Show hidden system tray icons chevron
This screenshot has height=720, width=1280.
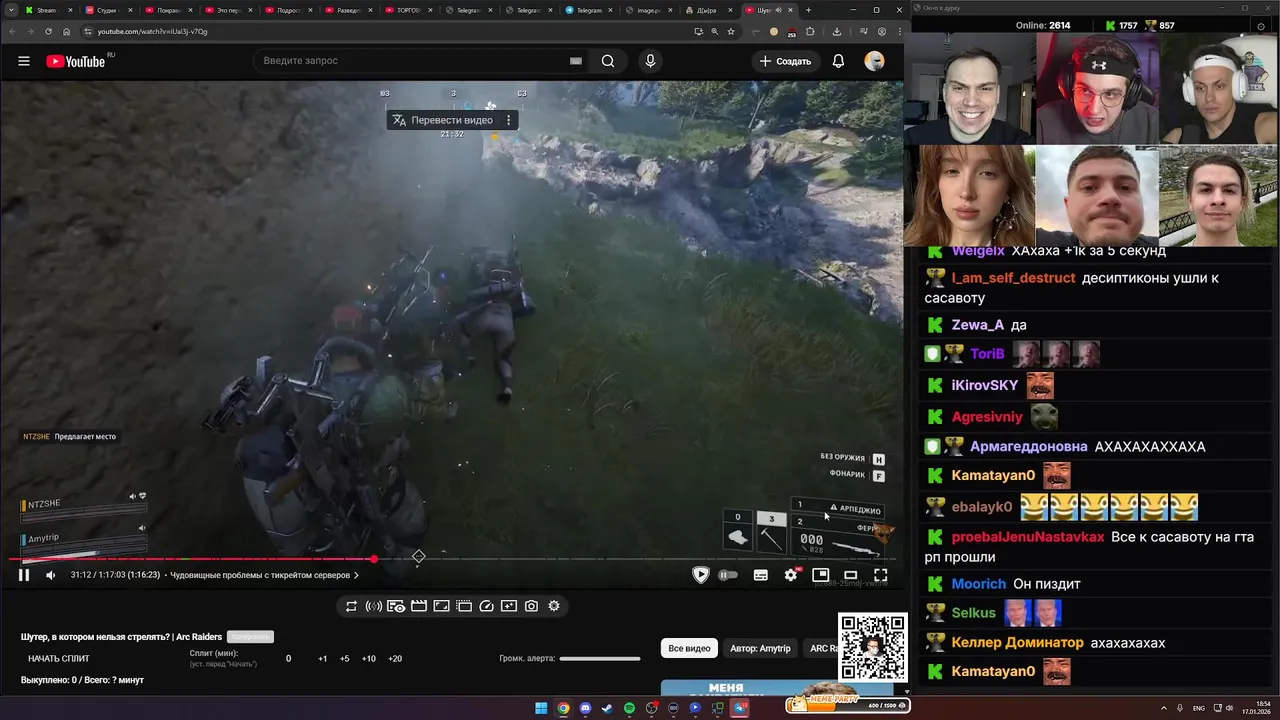tap(1164, 708)
